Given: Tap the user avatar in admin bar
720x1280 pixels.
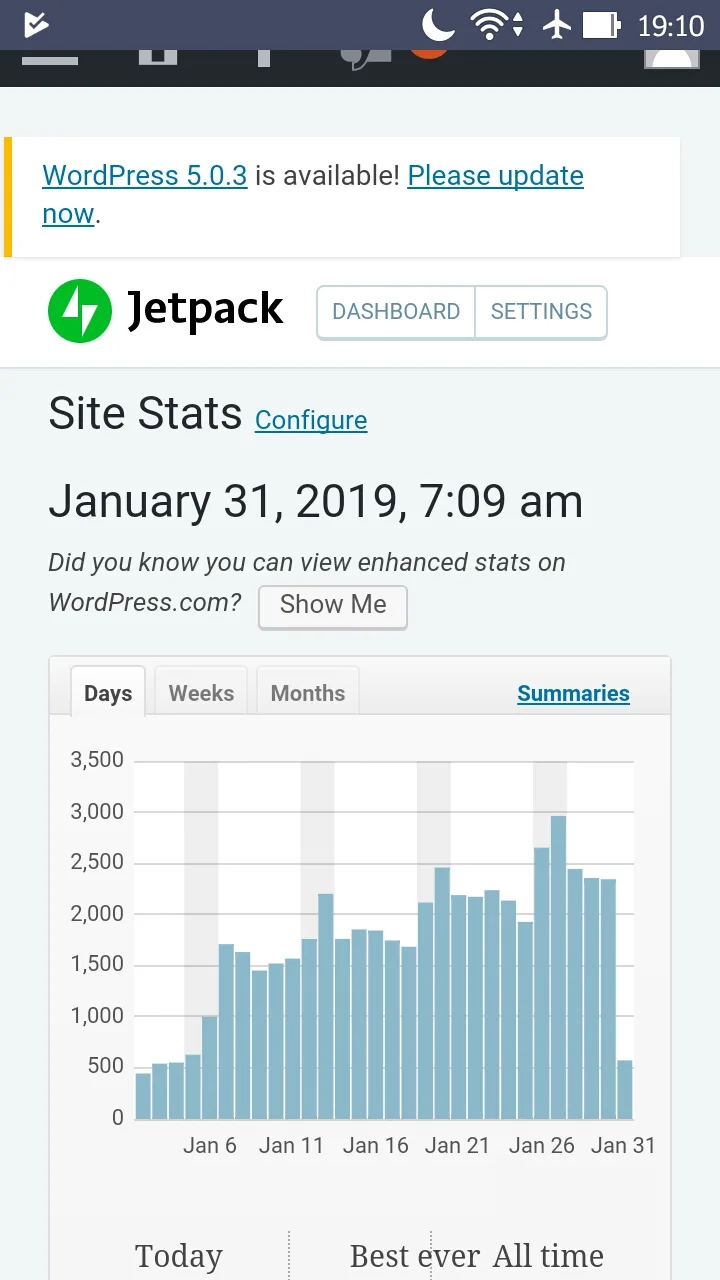Looking at the screenshot, I should click(672, 59).
